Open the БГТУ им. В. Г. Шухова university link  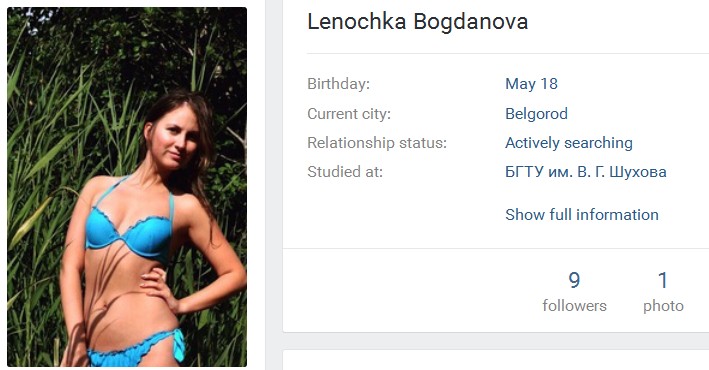click(x=586, y=172)
